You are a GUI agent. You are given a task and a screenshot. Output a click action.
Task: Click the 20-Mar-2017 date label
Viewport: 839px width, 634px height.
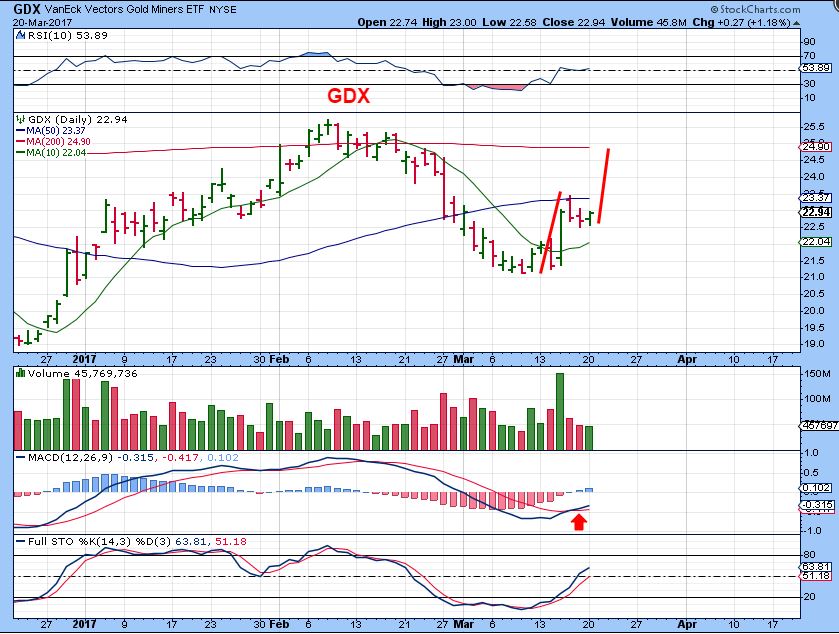click(x=42, y=22)
